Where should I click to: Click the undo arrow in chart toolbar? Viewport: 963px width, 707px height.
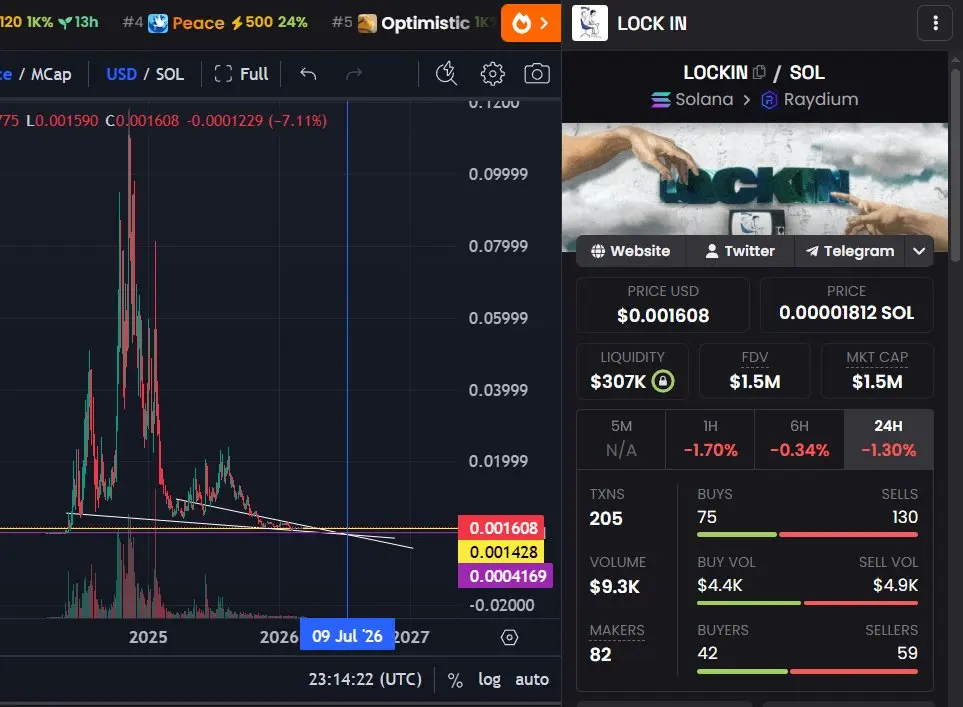click(308, 74)
